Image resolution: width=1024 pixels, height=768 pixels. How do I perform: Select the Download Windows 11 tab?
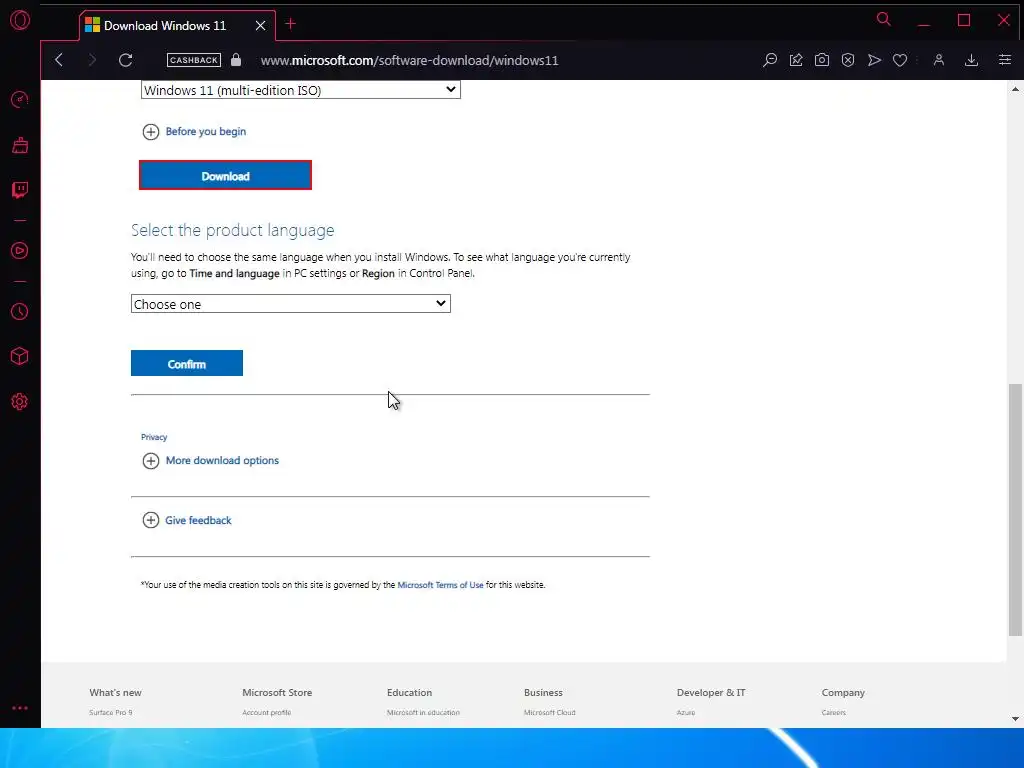[x=177, y=25]
